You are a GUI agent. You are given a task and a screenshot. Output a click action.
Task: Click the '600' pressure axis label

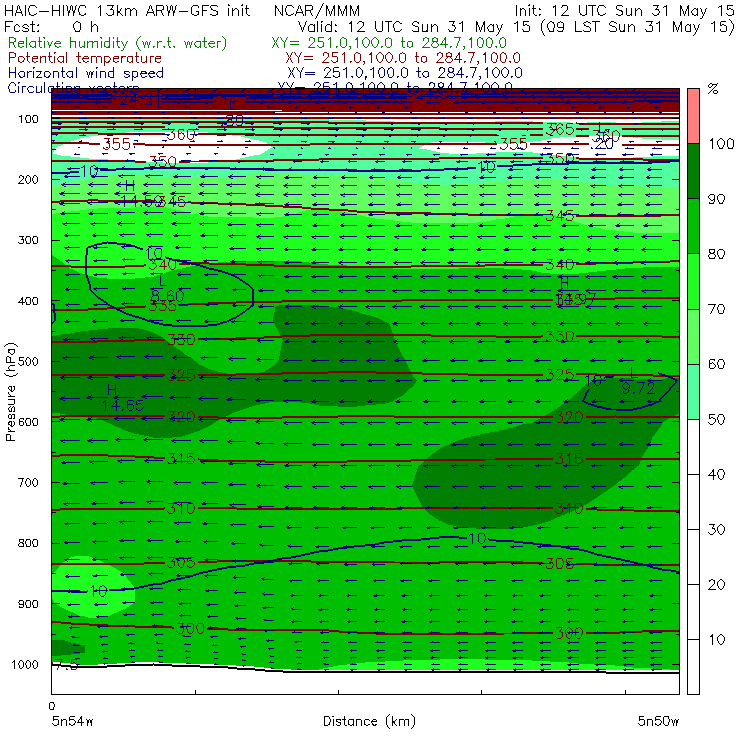(29, 422)
